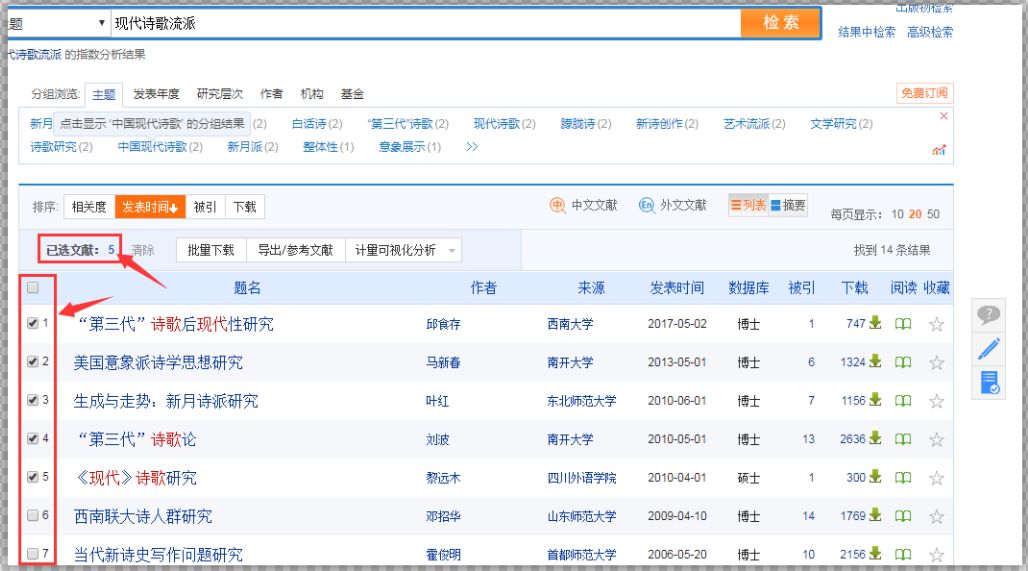Image resolution: width=1028 pixels, height=571 pixels.
Task: Uncheck result row 3 checkbox
Action: click(33, 399)
